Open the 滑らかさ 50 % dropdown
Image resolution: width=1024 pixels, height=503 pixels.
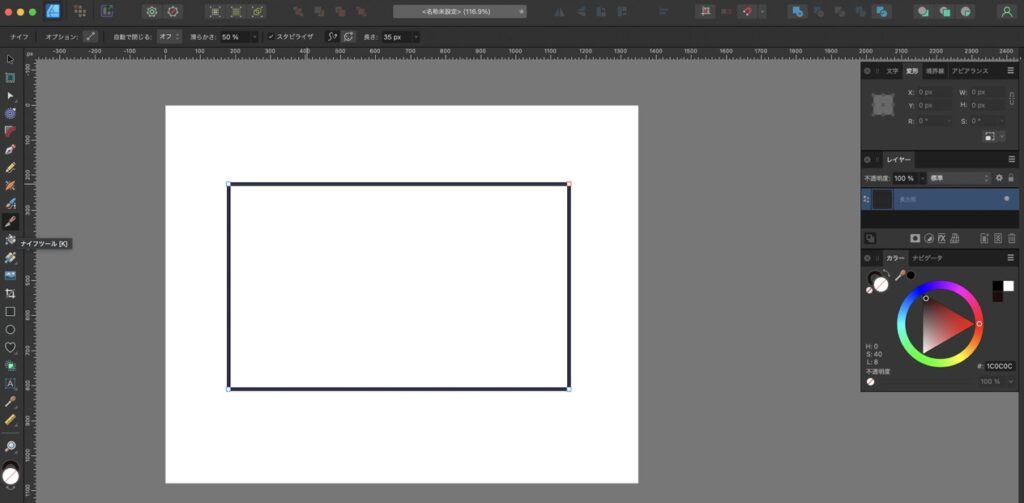254,36
